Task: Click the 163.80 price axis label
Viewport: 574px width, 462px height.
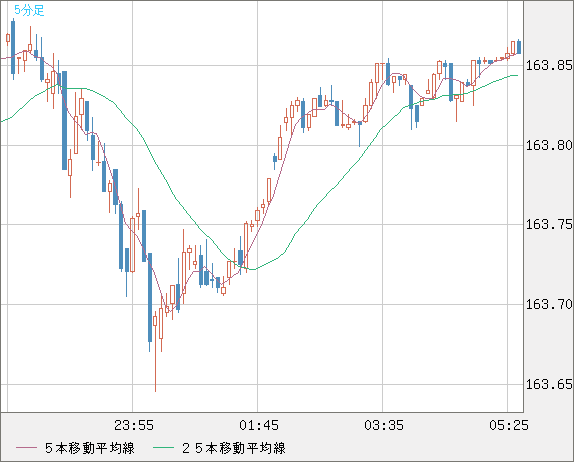Action: [549, 145]
